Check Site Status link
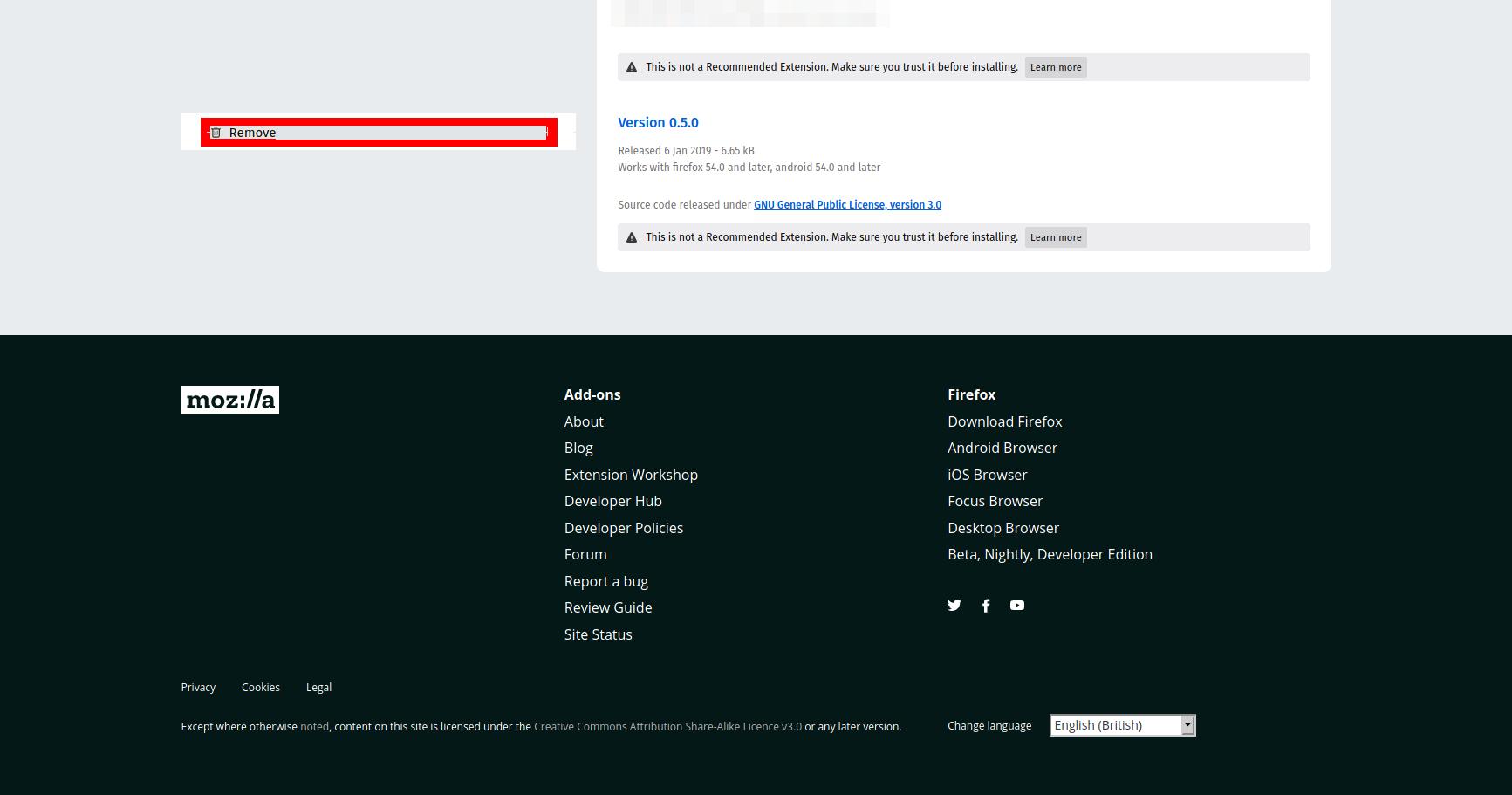Screen dimensions: 1512x795 coord(599,634)
